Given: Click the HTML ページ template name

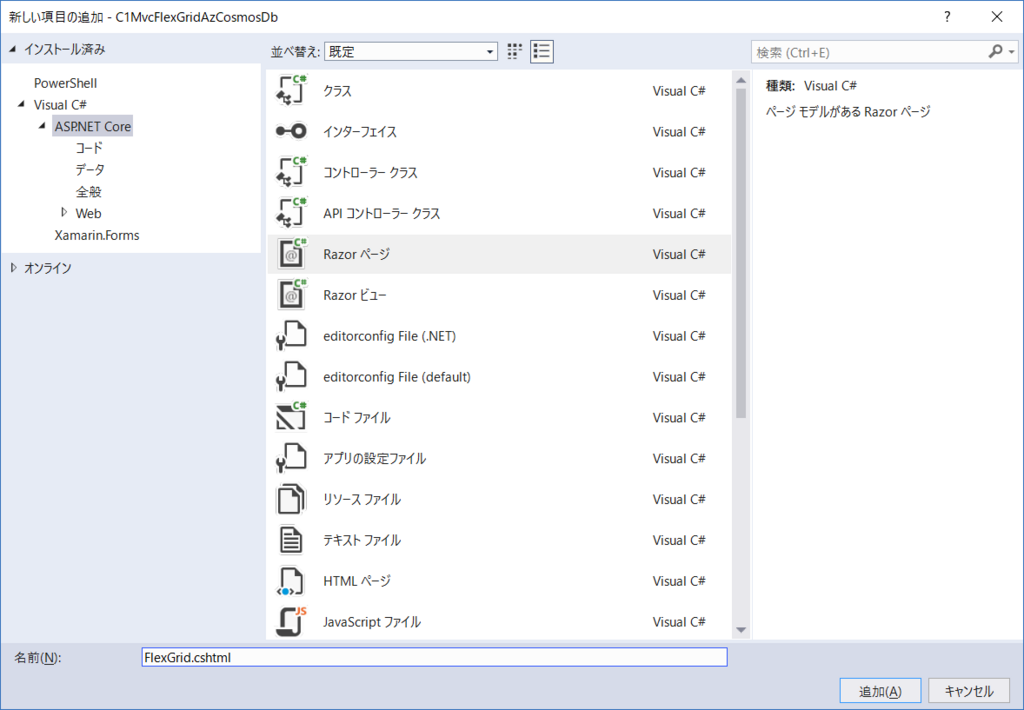Looking at the screenshot, I should tap(357, 581).
